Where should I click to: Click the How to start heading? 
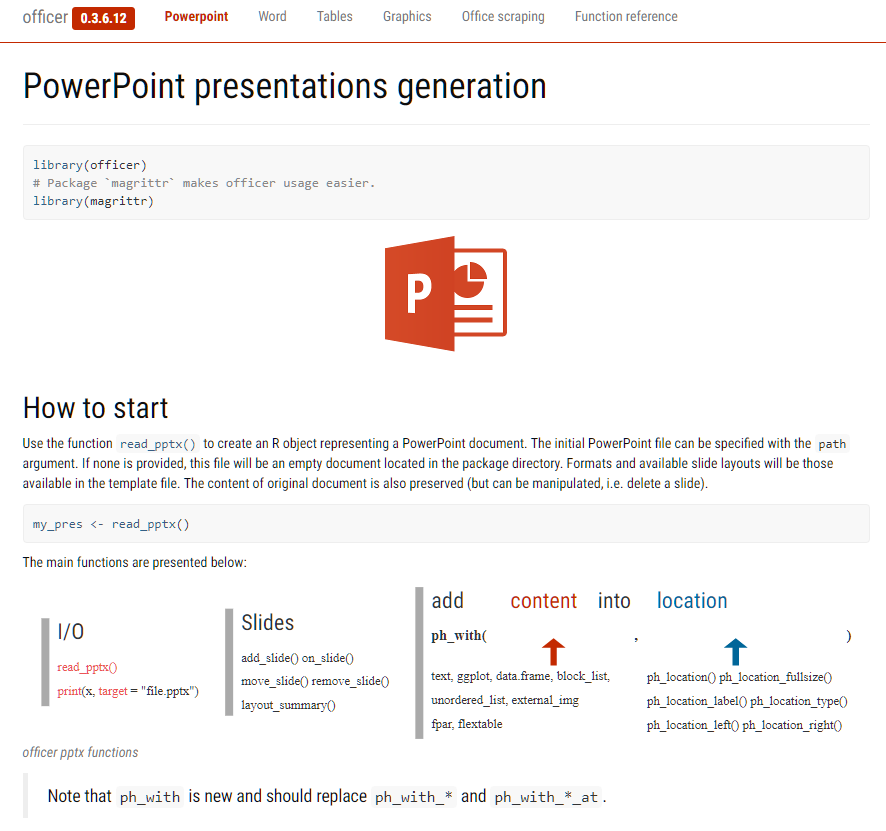pos(95,408)
